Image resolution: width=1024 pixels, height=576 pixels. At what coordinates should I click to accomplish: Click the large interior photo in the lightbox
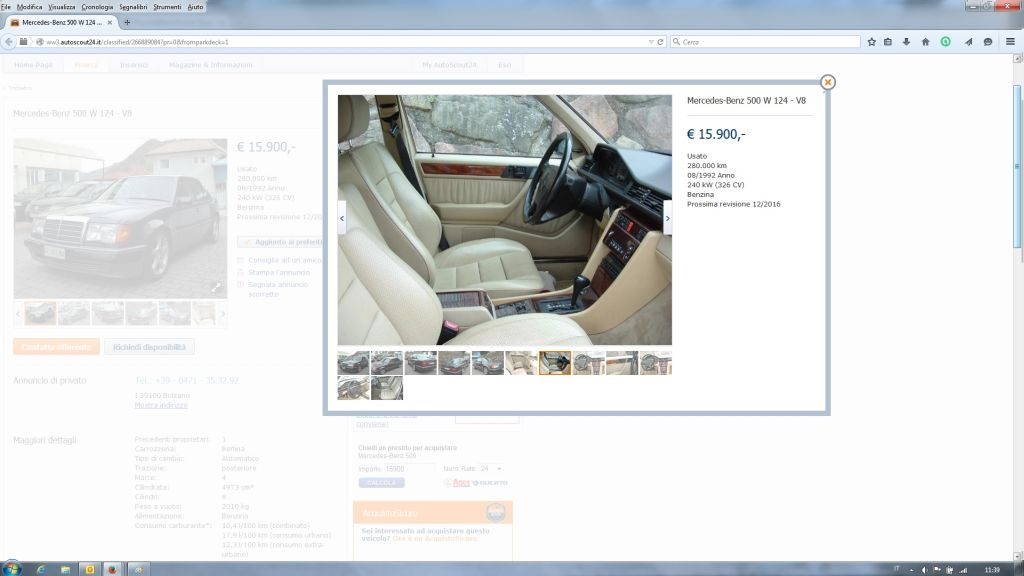(505, 220)
